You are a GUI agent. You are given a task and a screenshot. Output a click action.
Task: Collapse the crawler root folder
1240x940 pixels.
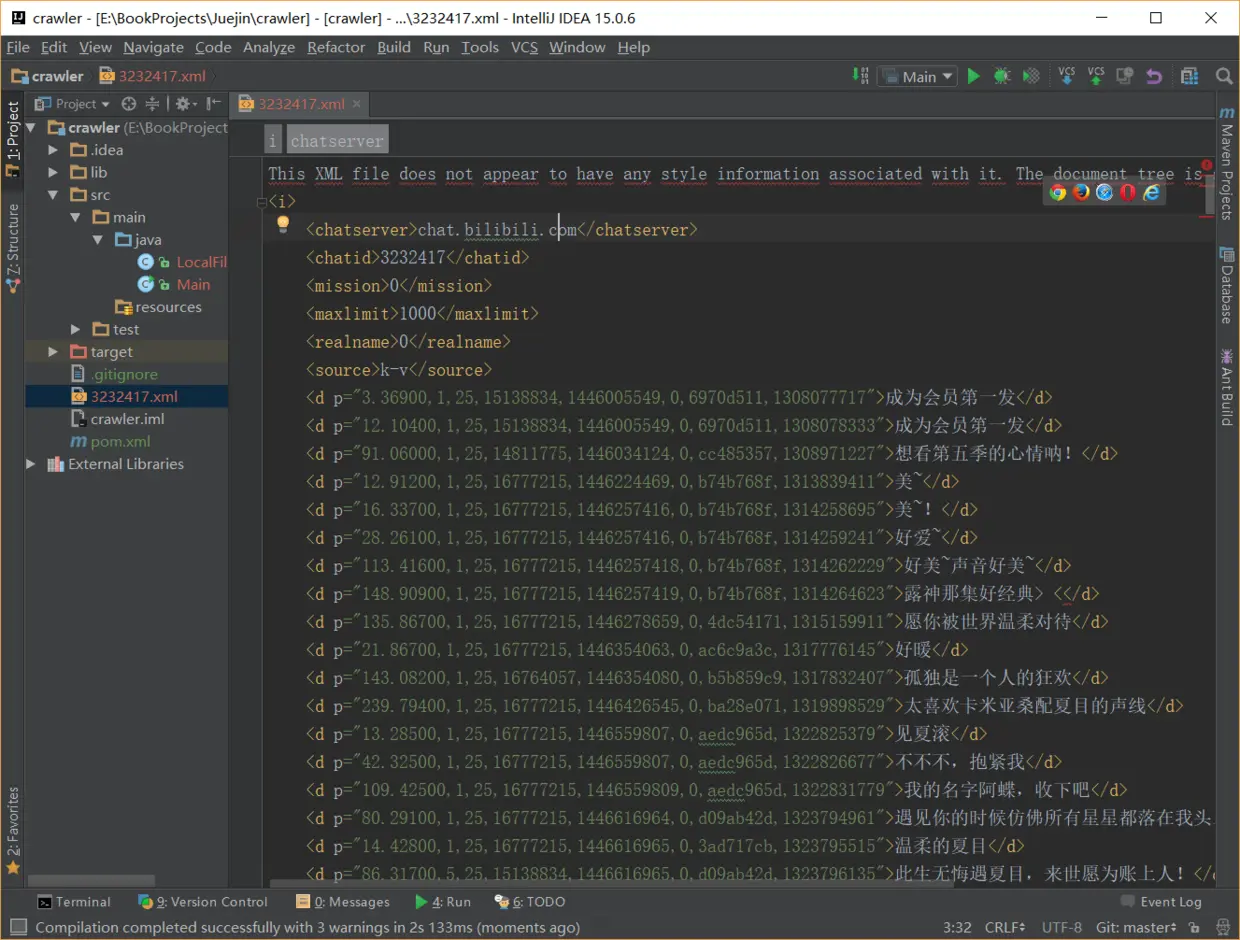[31, 127]
